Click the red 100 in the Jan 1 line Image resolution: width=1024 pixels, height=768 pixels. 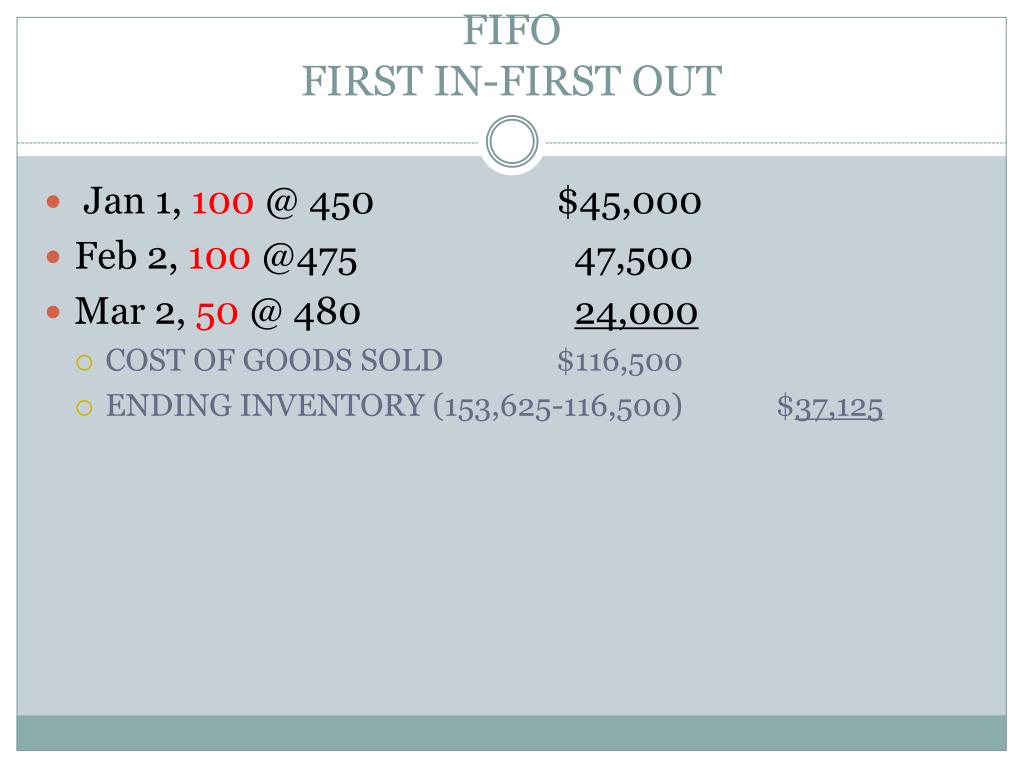[x=222, y=202]
